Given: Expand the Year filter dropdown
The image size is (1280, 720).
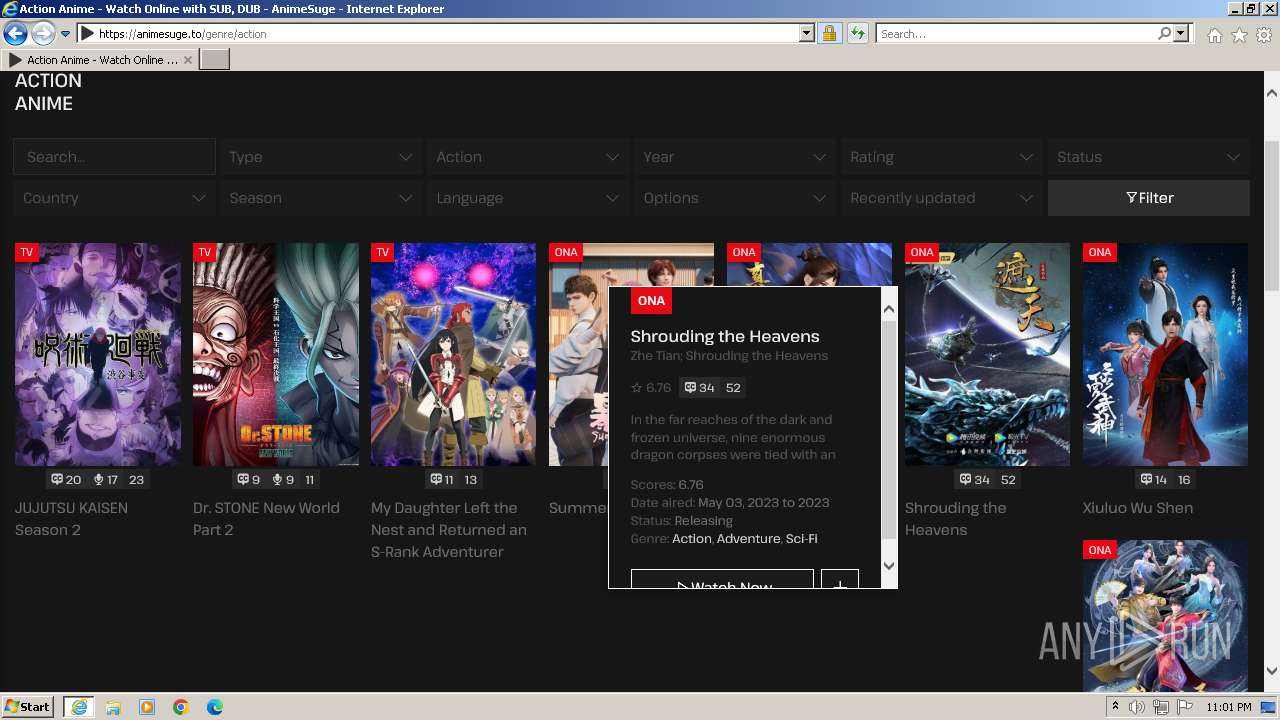Looking at the screenshot, I should 734,157.
